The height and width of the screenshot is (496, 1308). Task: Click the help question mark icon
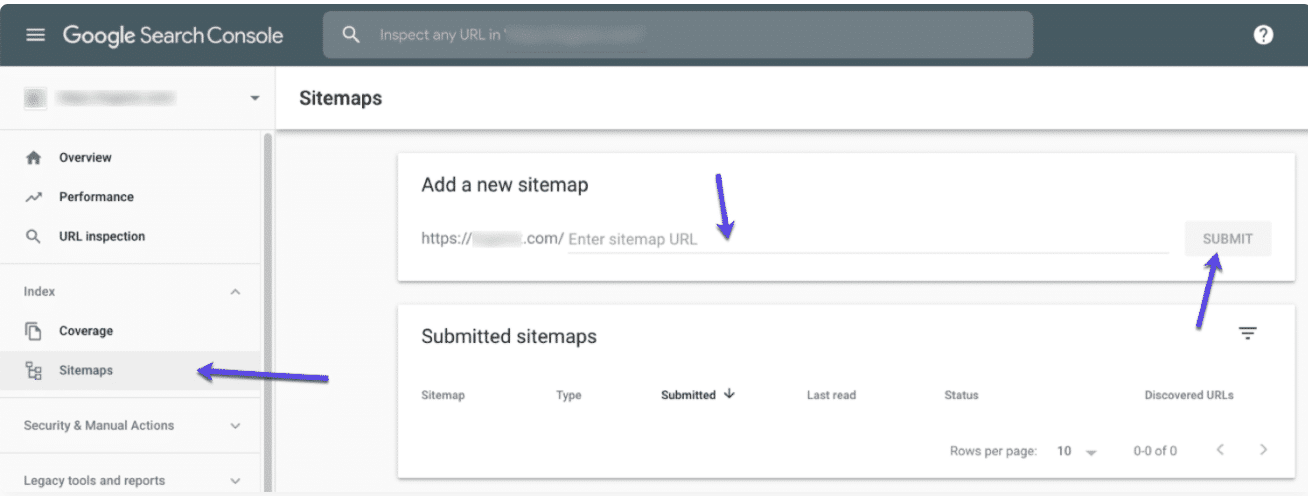(1263, 35)
